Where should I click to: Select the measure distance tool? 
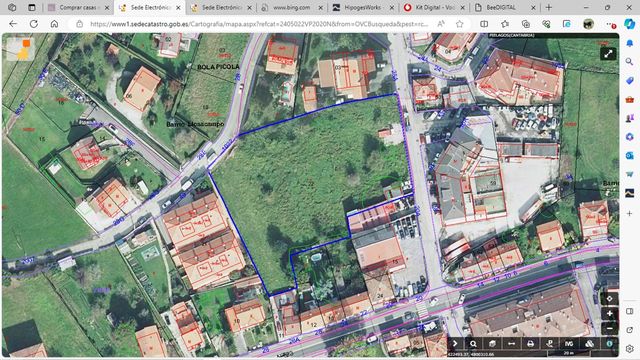pos(511,344)
